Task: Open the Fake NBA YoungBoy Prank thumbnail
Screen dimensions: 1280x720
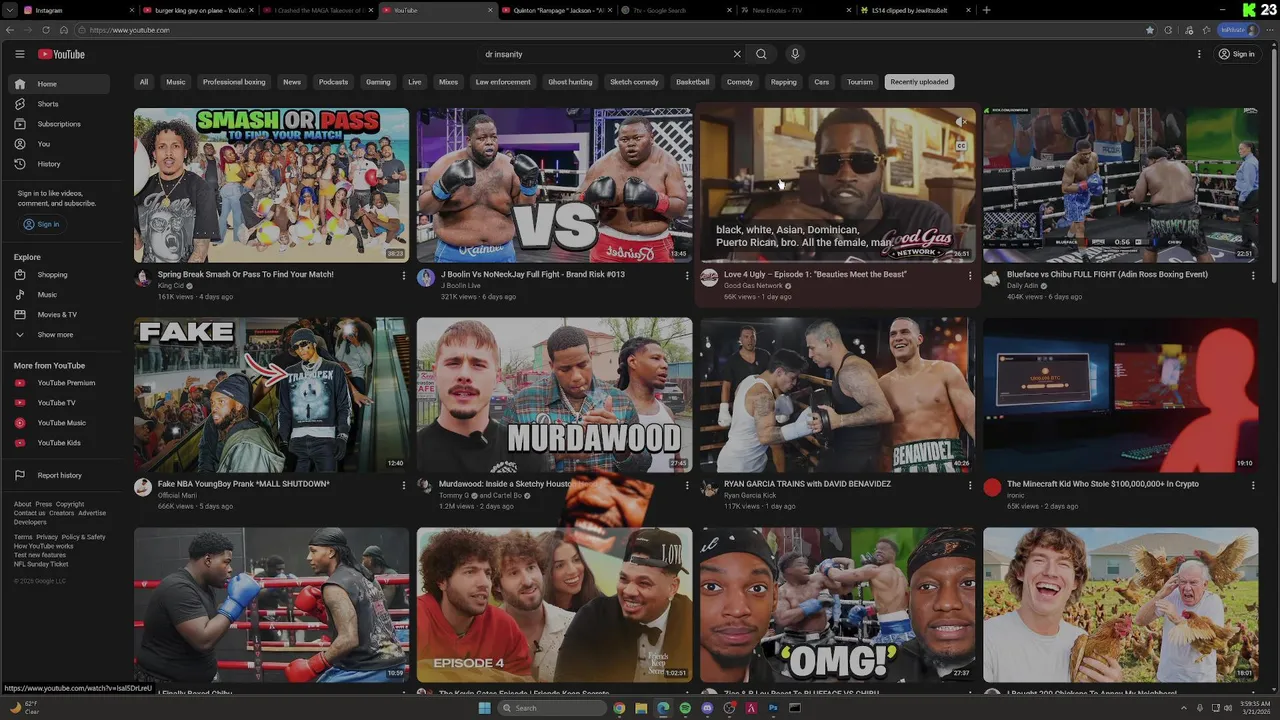Action: [271, 395]
